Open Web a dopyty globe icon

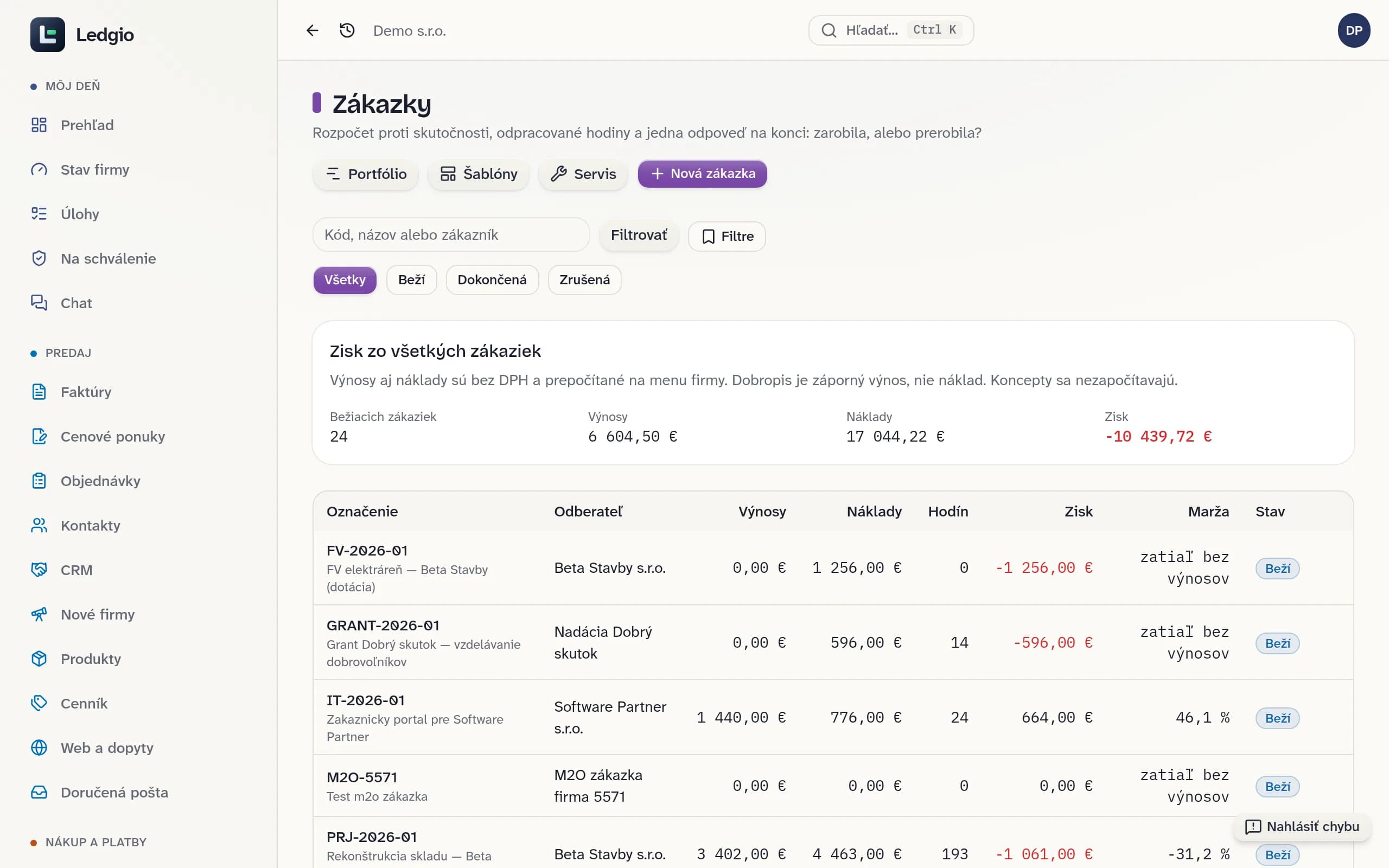(39, 748)
